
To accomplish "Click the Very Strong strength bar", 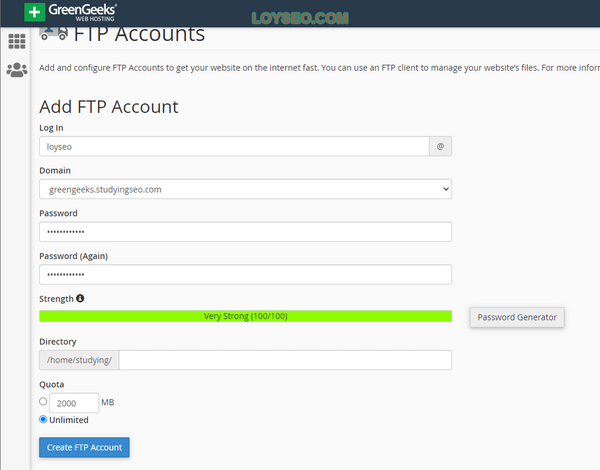I will (245, 316).
